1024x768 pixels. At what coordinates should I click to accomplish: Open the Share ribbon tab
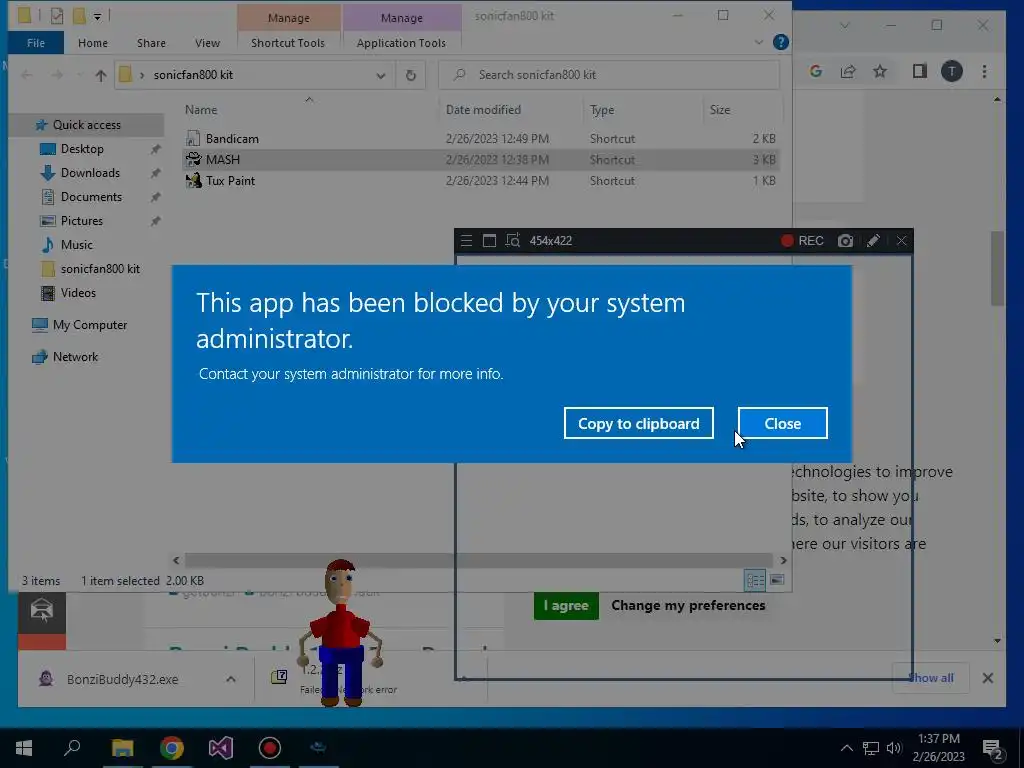point(151,42)
